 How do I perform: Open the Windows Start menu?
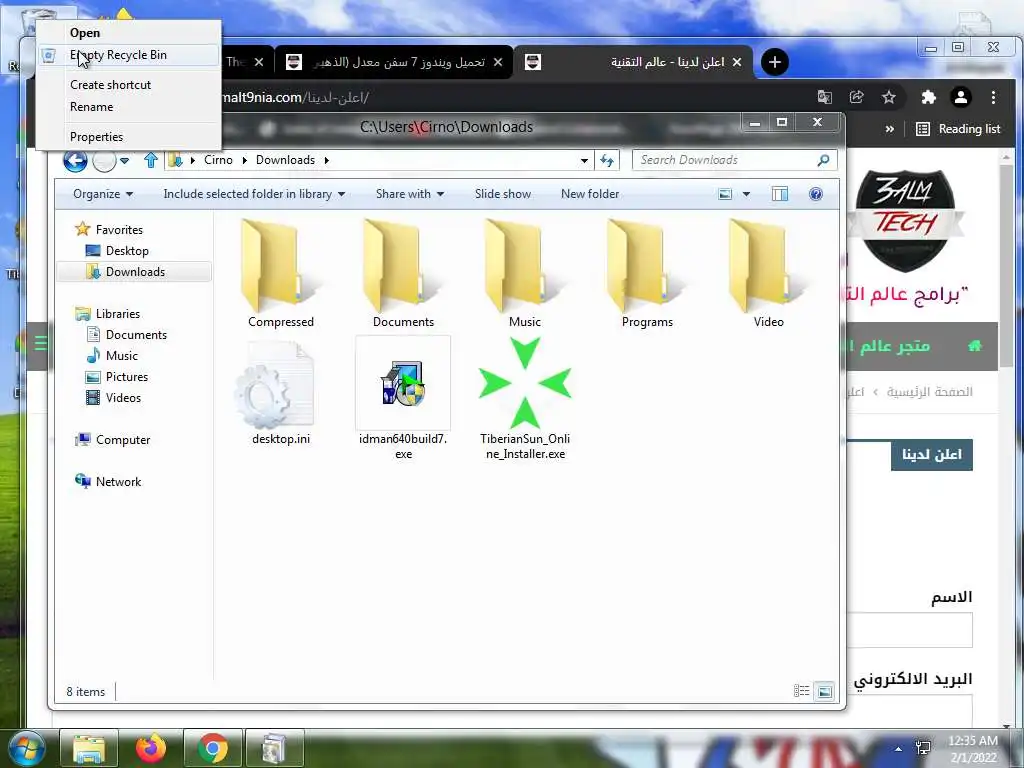(x=26, y=748)
